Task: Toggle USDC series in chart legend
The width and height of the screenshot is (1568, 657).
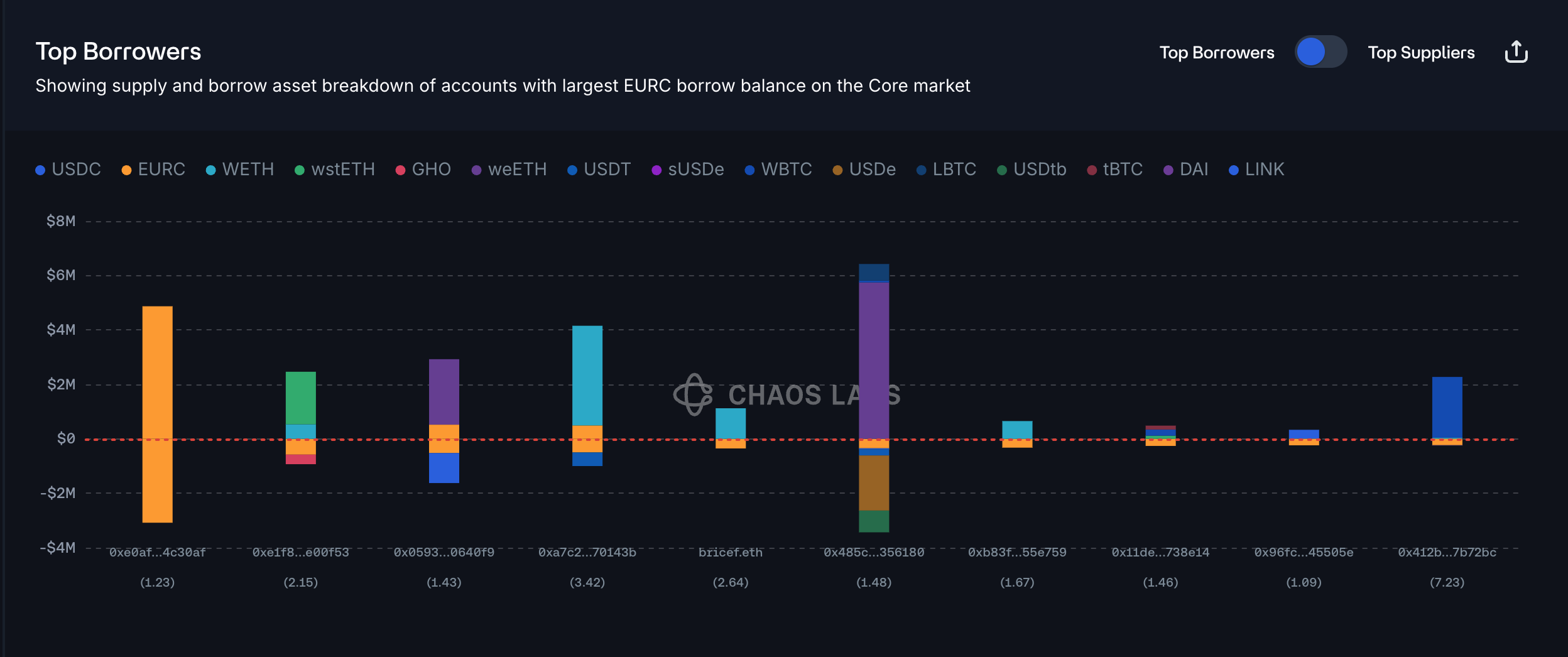Action: coord(68,170)
